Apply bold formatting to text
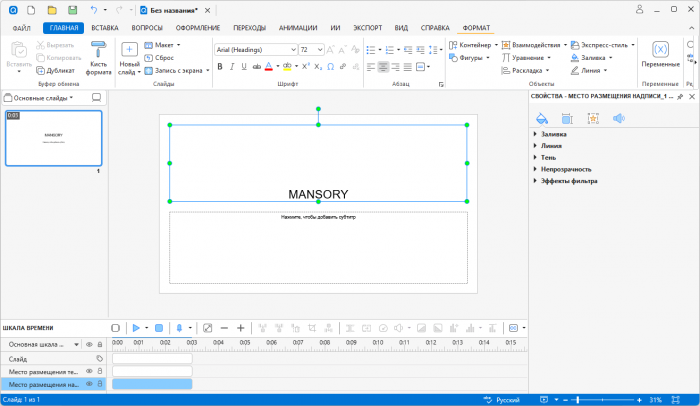The height and width of the screenshot is (406, 700). [x=219, y=67]
